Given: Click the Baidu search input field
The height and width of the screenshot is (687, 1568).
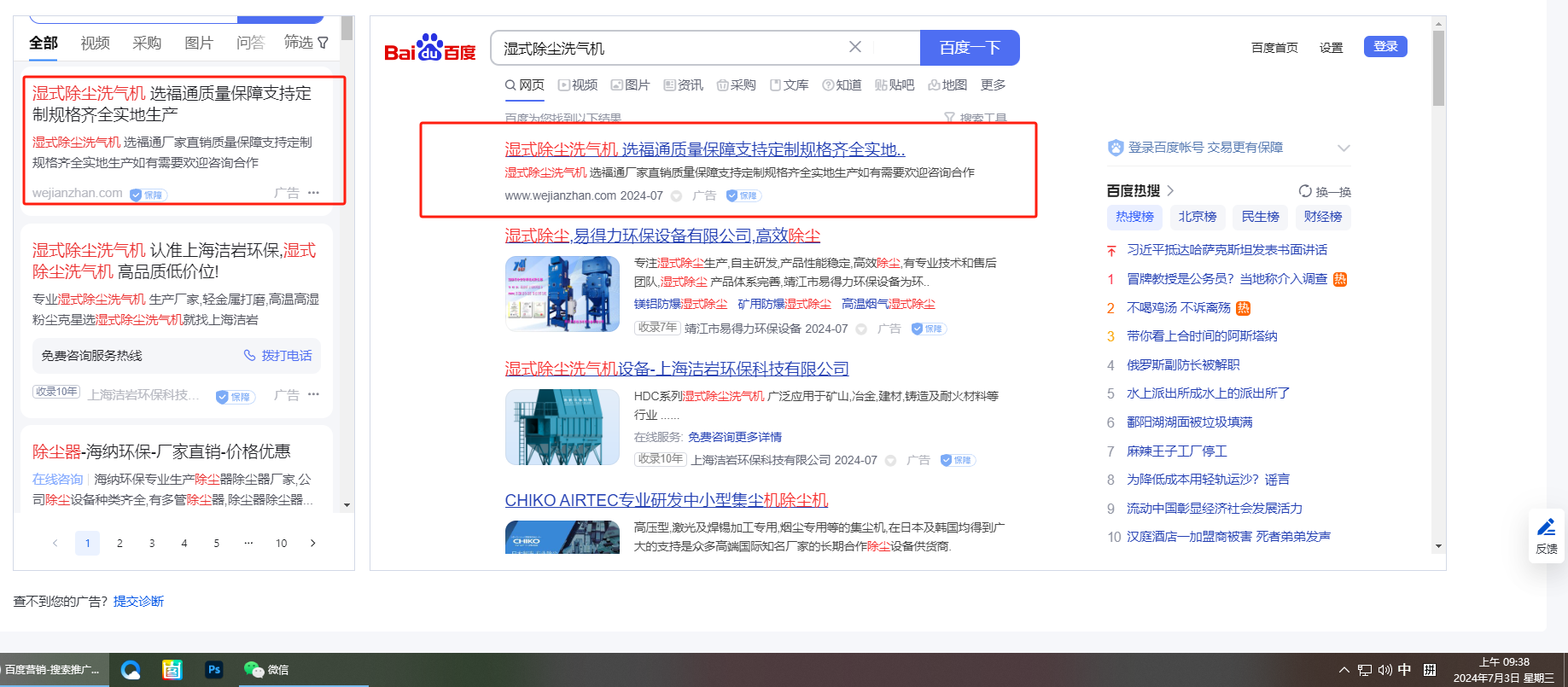Looking at the screenshot, I should 666,48.
